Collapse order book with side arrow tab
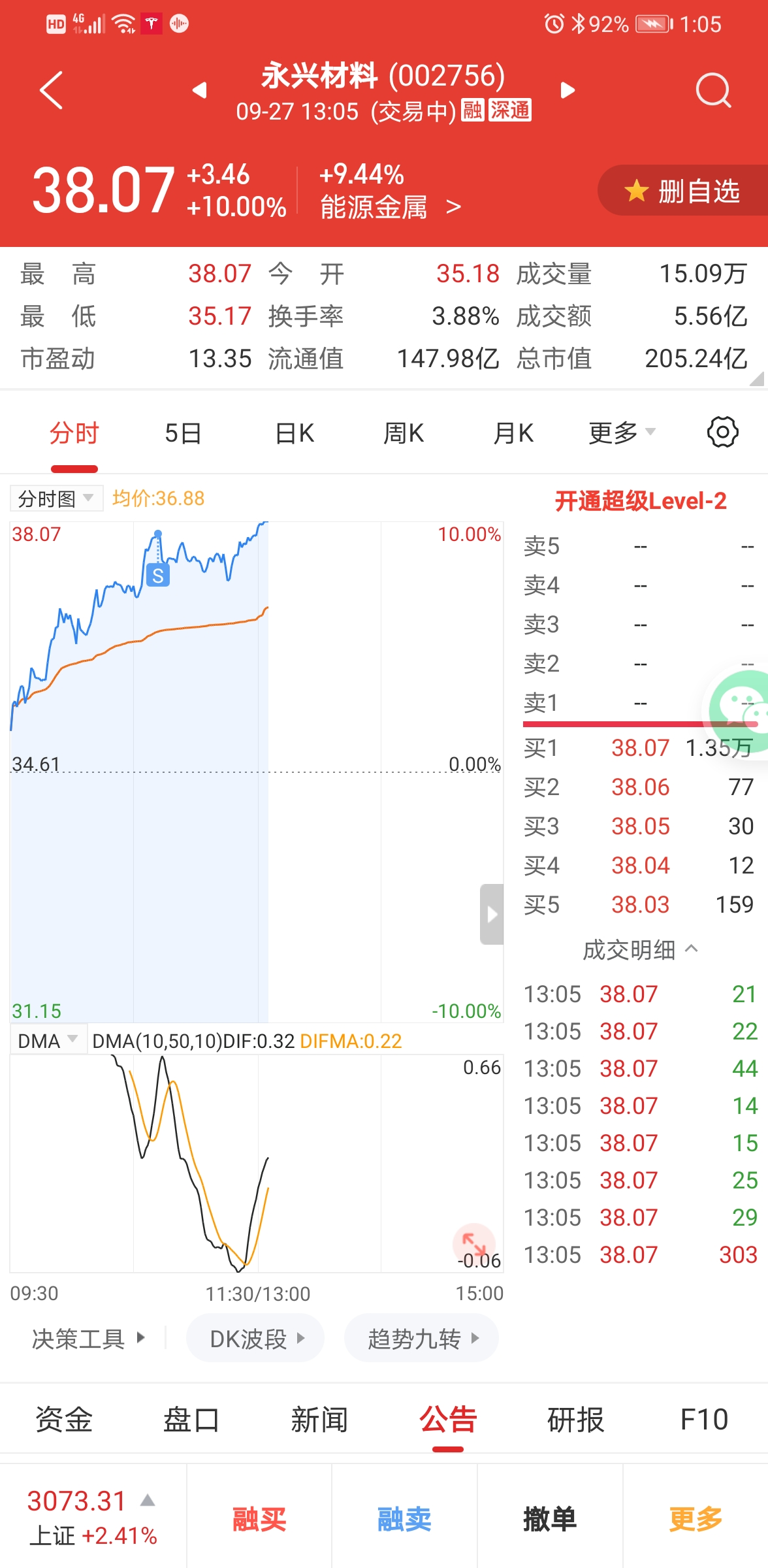This screenshot has width=768, height=1568. coord(492,914)
